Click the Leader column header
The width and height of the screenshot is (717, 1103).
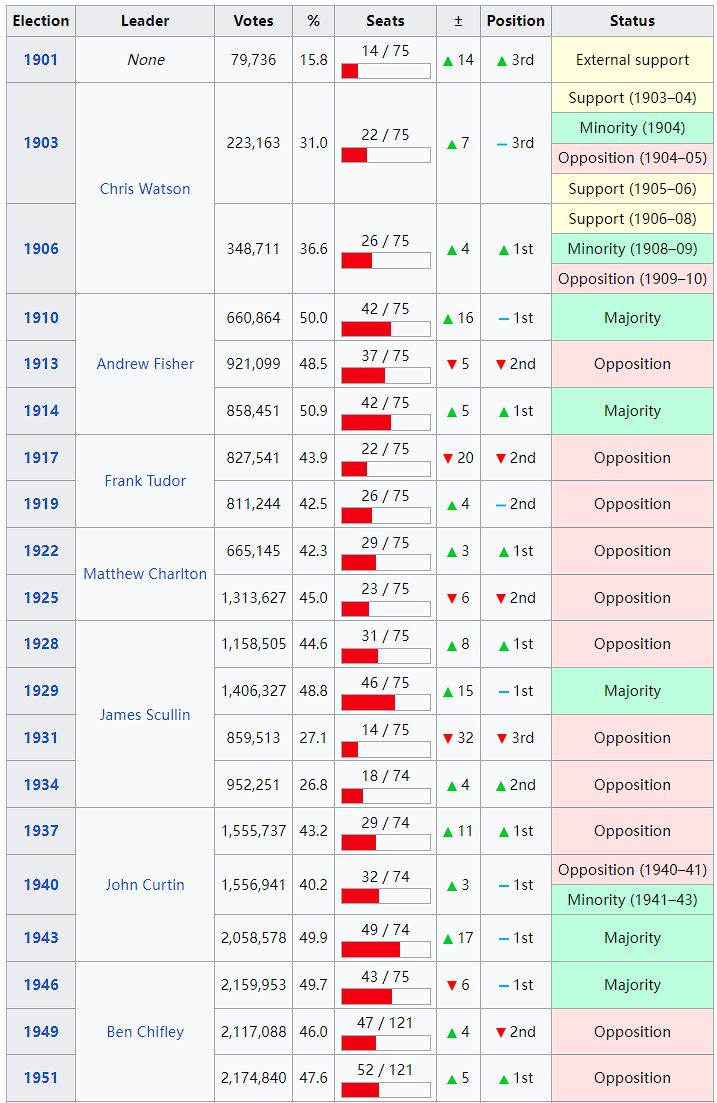click(145, 21)
